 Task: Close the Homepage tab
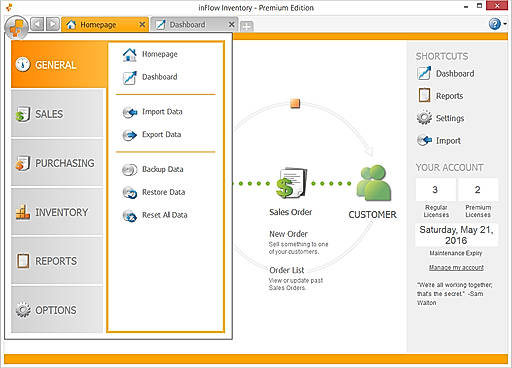[x=142, y=25]
